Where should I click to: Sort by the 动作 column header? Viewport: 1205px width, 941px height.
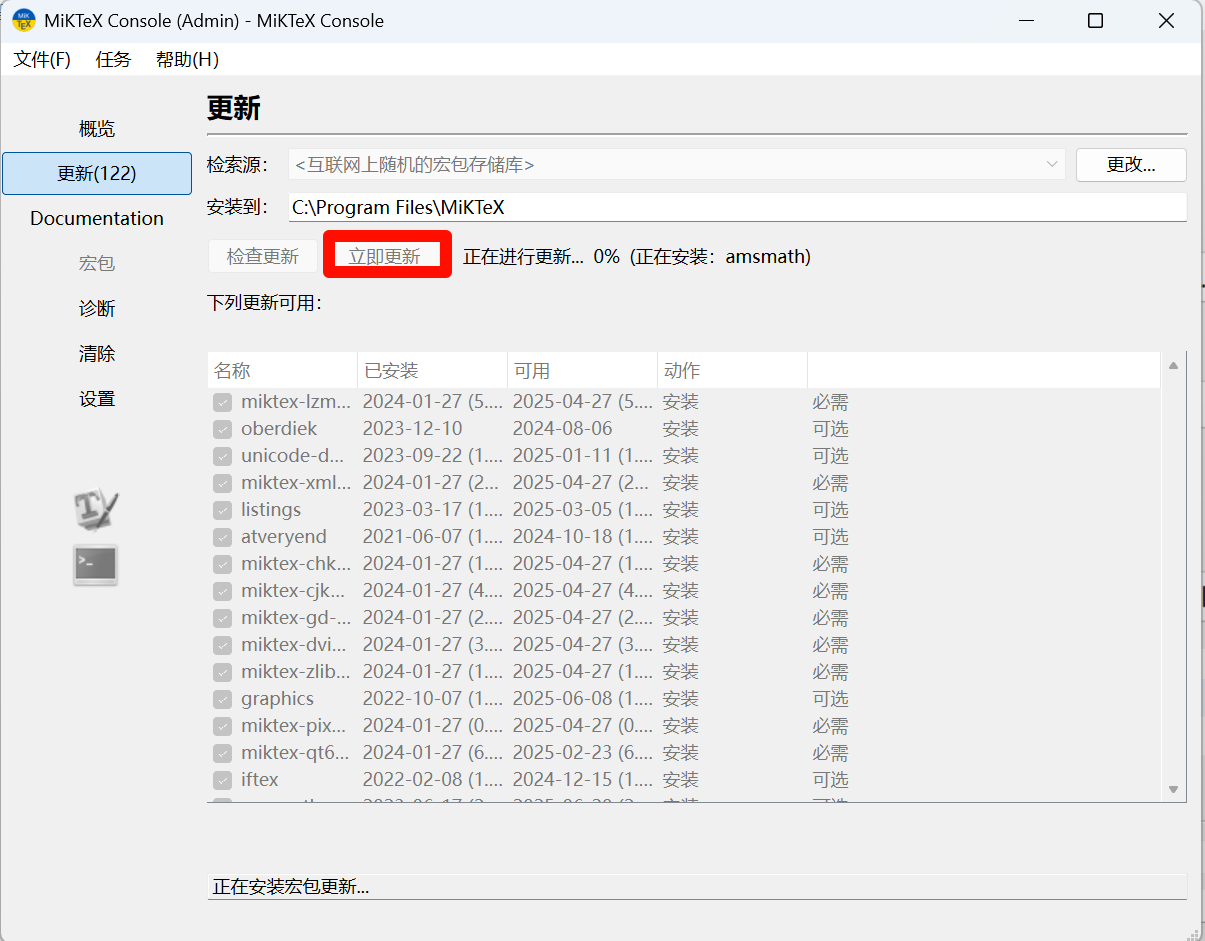pyautogui.click(x=732, y=371)
